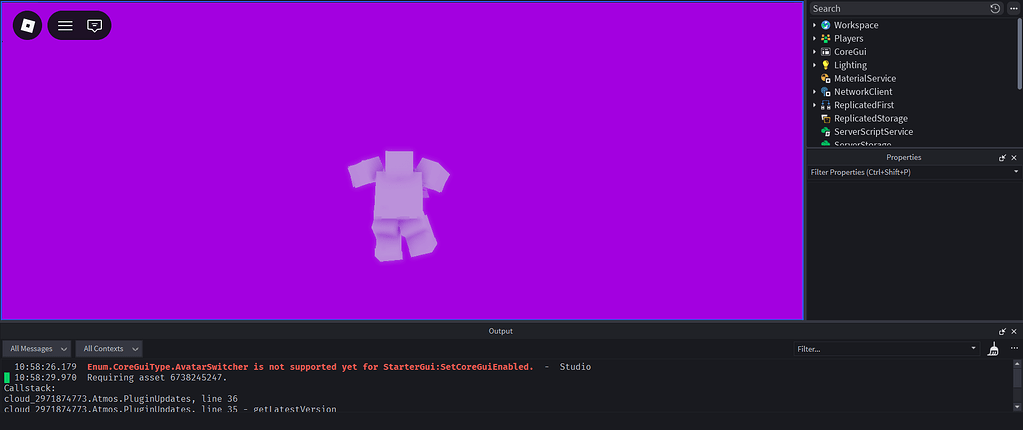Undock the Output panel
1023x430 pixels.
(x=1002, y=331)
